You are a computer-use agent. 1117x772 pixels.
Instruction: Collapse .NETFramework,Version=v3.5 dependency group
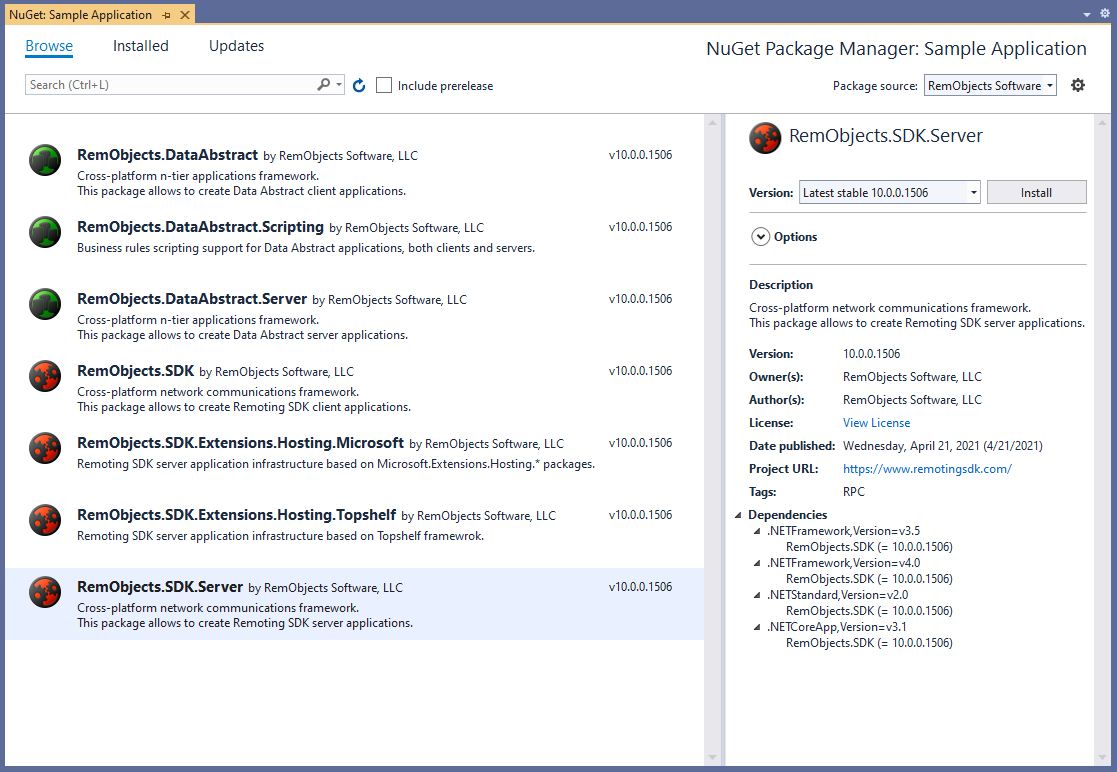pos(757,531)
